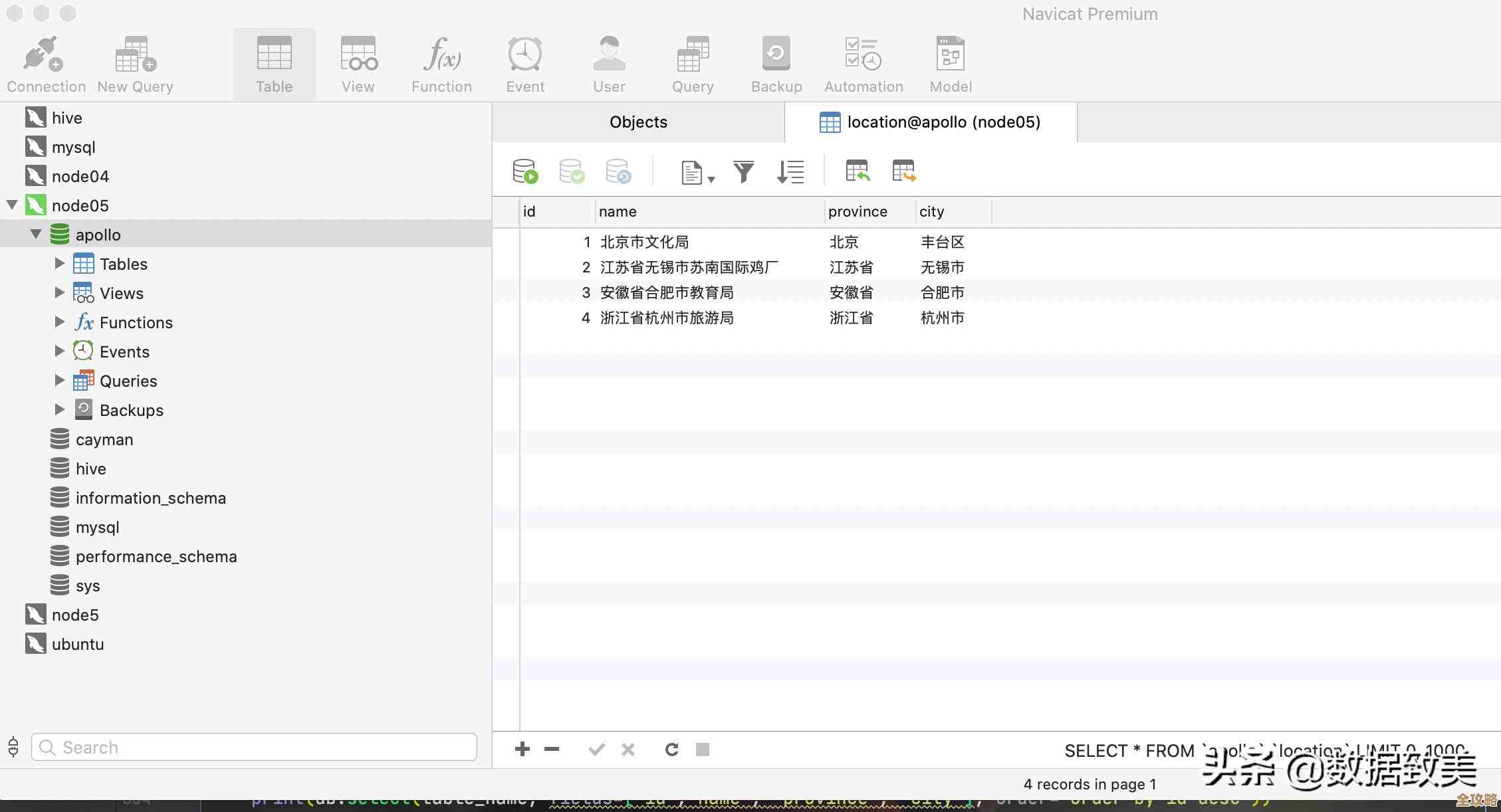Image resolution: width=1501 pixels, height=812 pixels.
Task: Apply pending changes with the checkmark icon
Action: 596,749
